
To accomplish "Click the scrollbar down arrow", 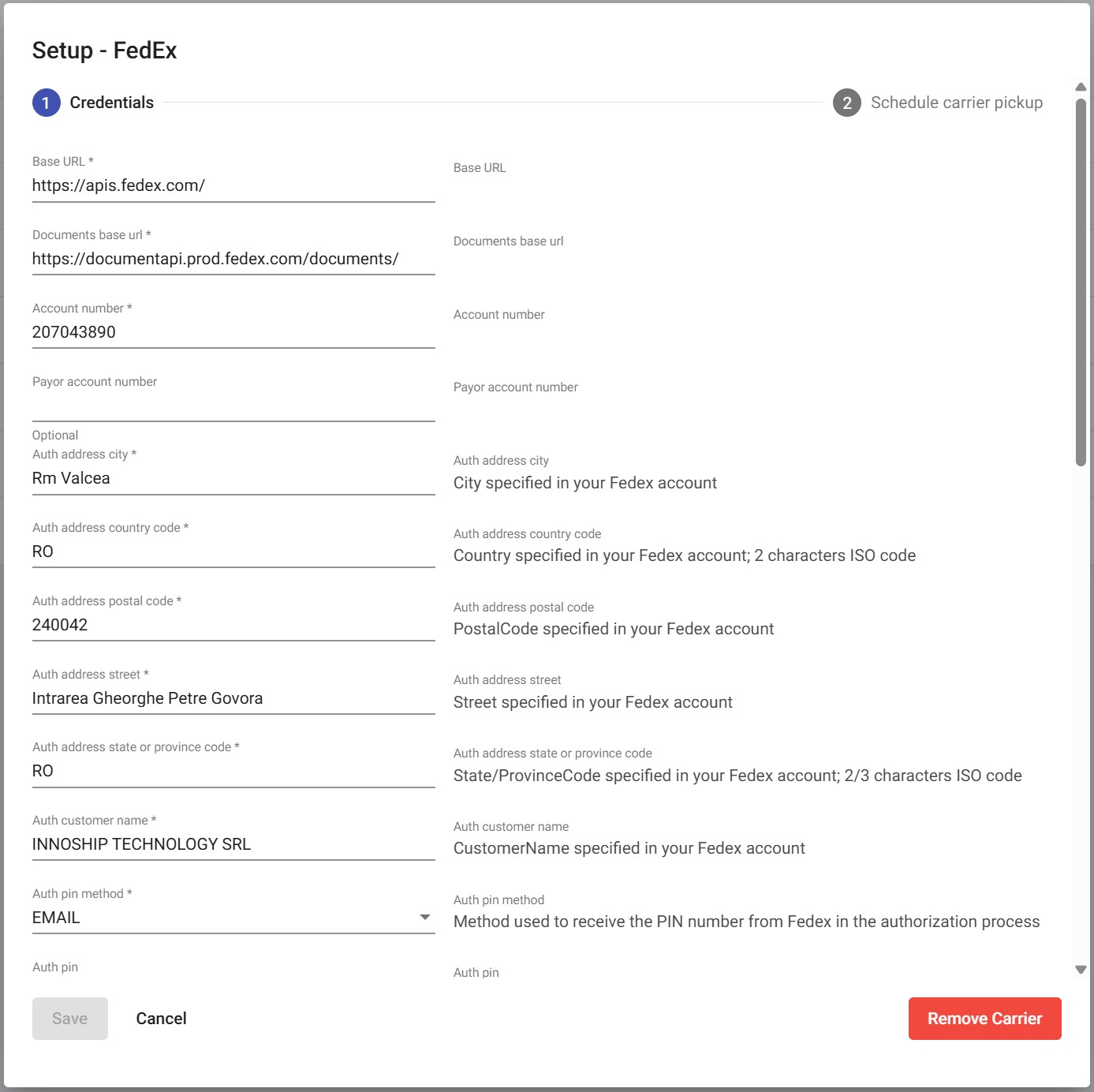I will pyautogui.click(x=1081, y=970).
